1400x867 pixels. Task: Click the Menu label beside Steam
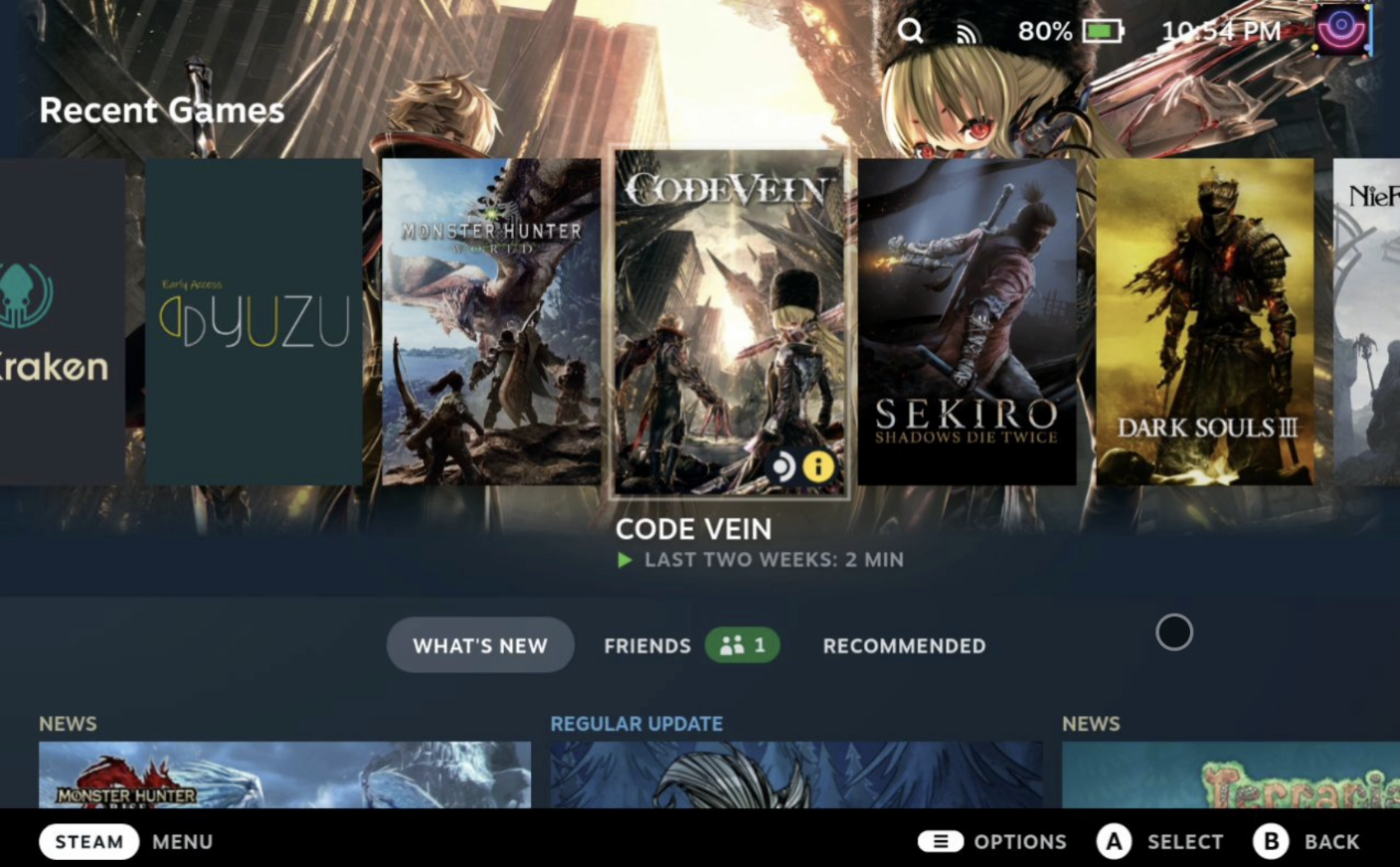[183, 842]
